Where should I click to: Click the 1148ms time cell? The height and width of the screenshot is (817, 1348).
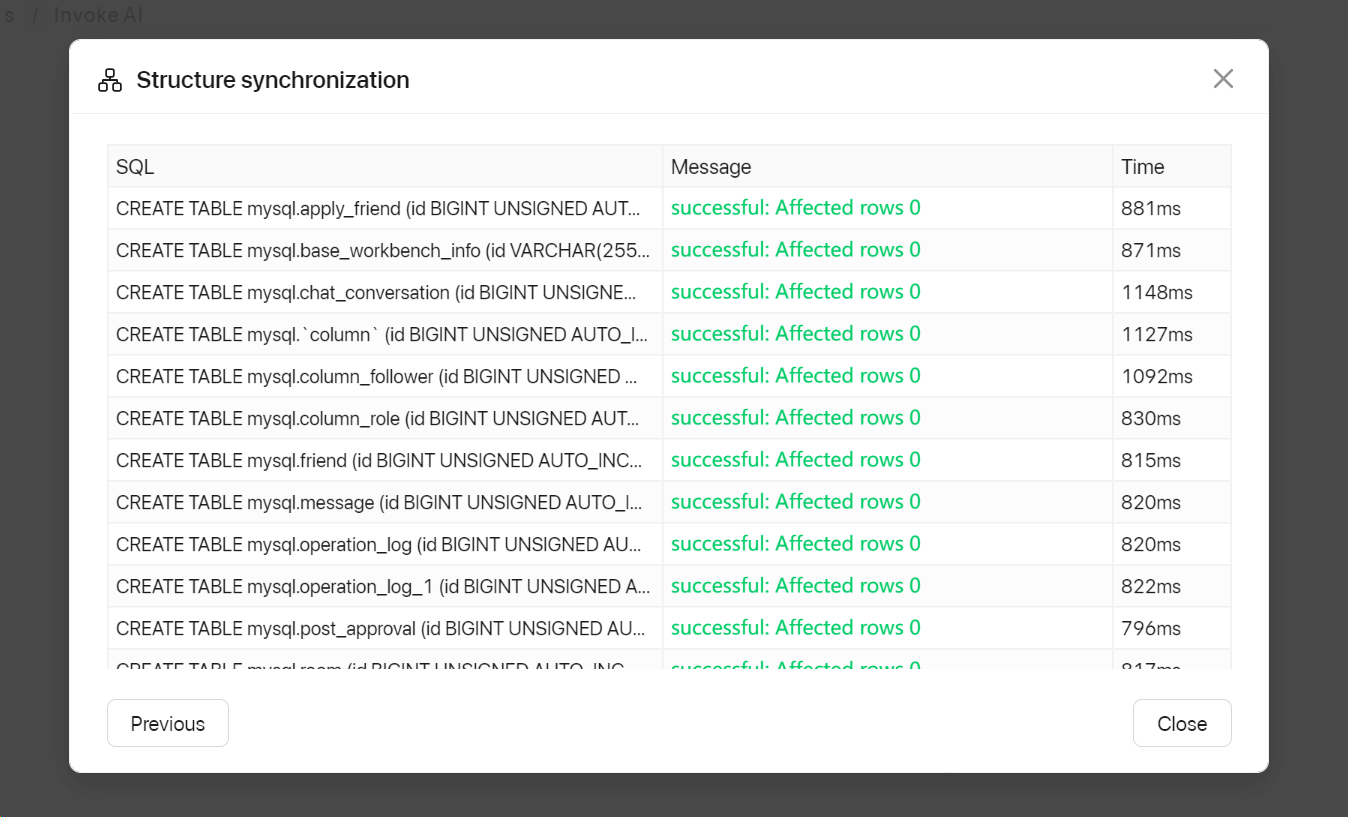(1172, 292)
